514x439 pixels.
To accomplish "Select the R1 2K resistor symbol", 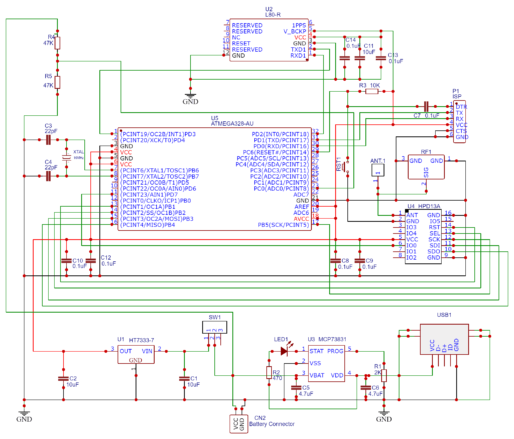I will point(384,375).
